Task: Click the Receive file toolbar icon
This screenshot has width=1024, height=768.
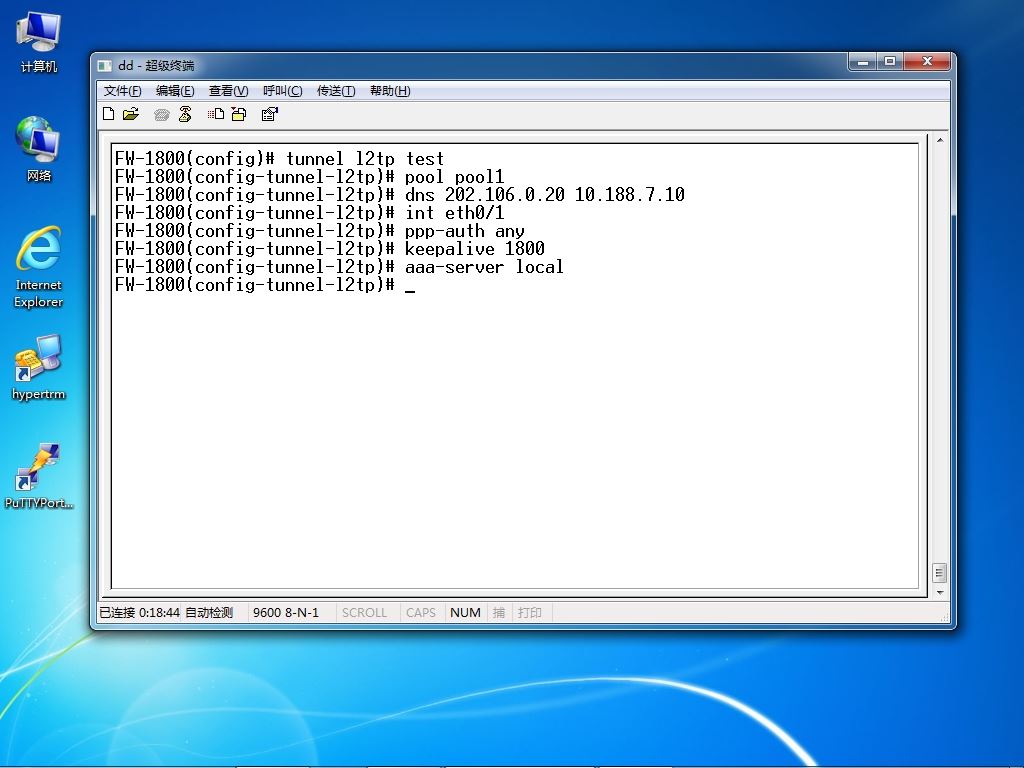Action: point(239,114)
